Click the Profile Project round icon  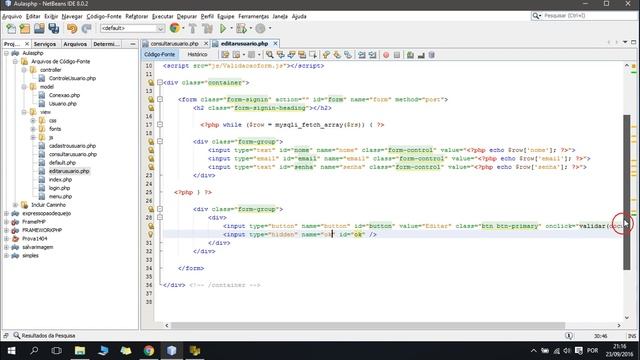[x=260, y=29]
